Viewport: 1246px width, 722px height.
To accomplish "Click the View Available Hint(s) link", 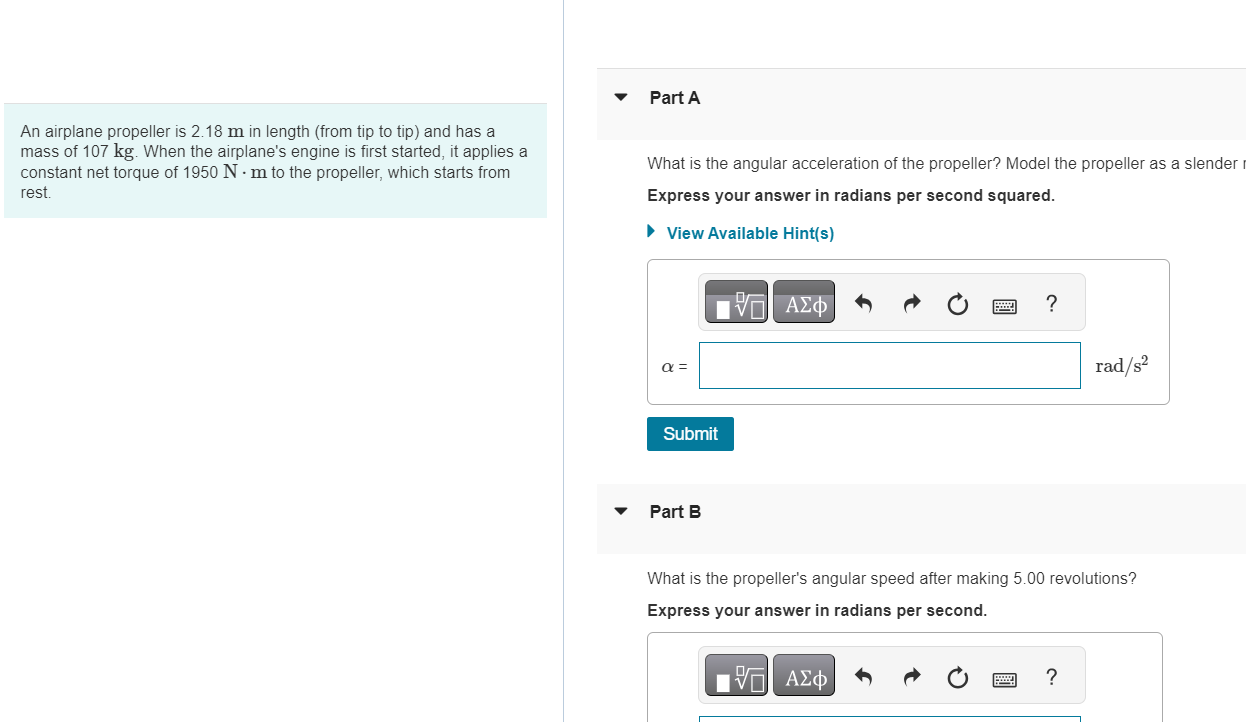I will click(x=750, y=233).
